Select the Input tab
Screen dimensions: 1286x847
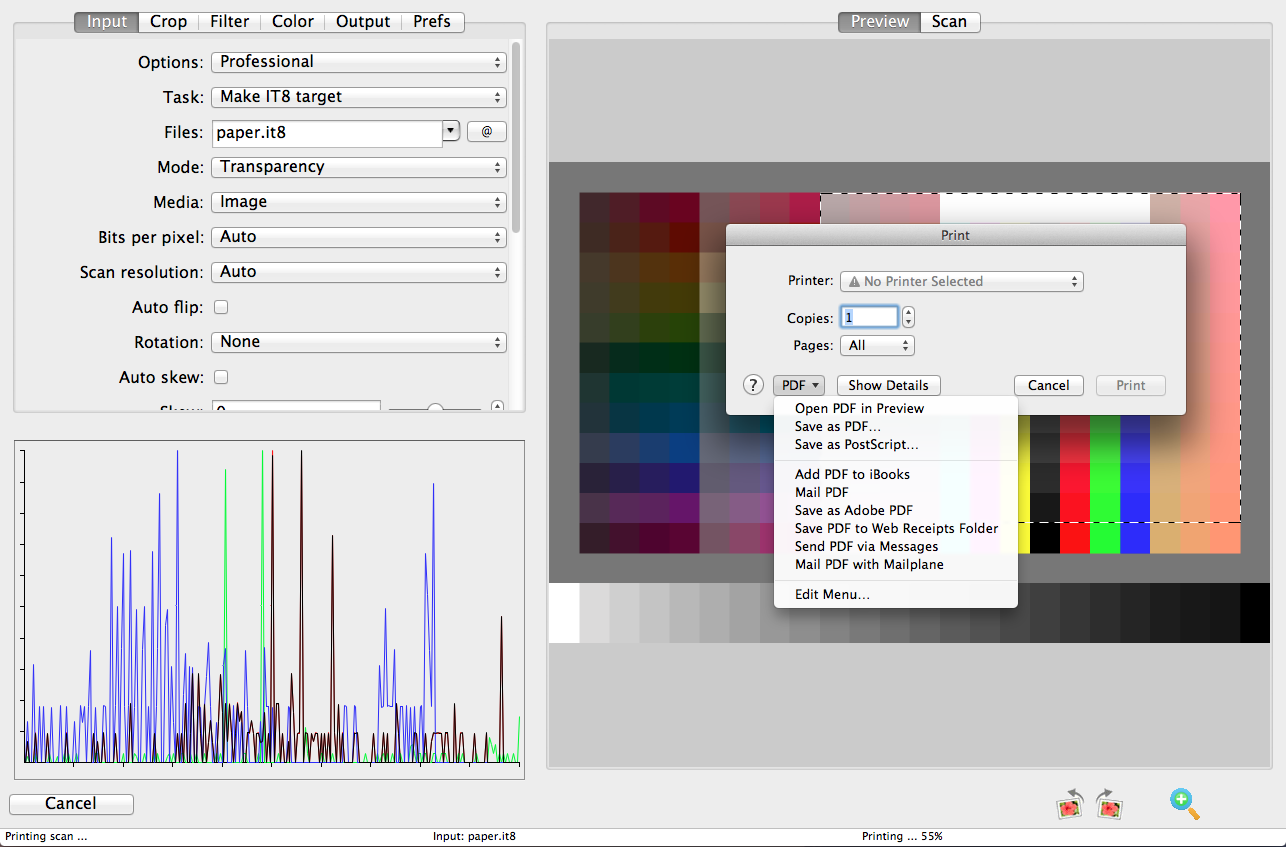(x=107, y=21)
